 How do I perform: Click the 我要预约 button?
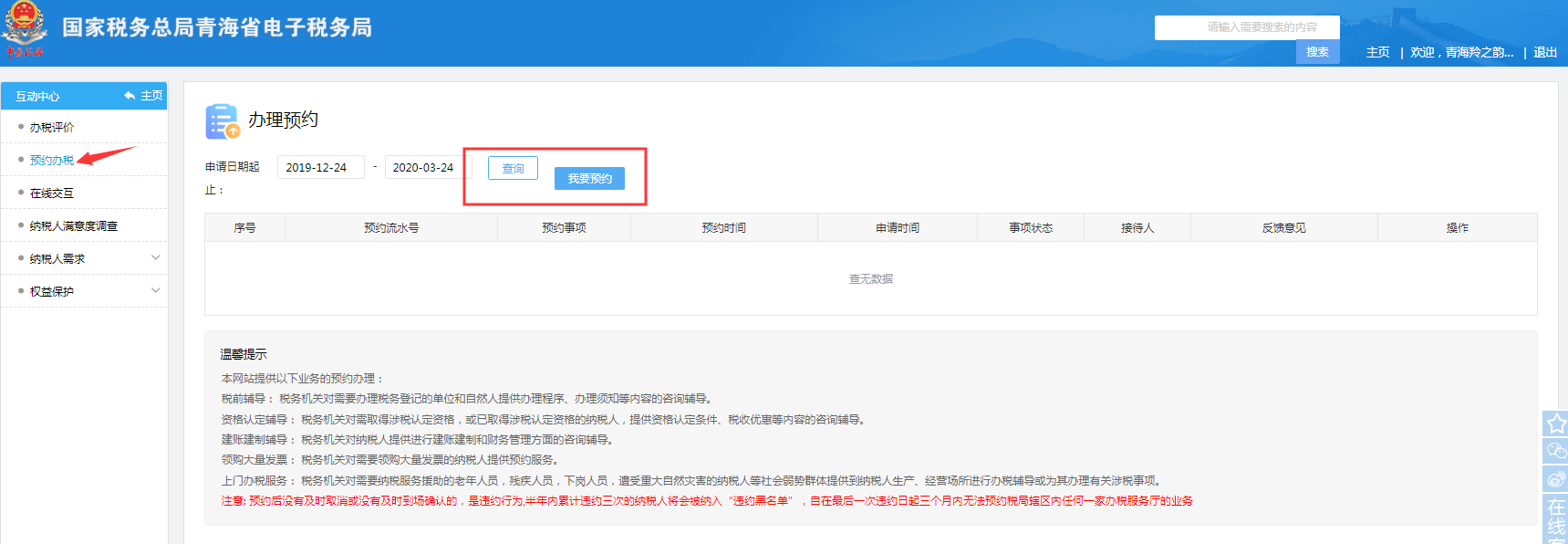[589, 178]
